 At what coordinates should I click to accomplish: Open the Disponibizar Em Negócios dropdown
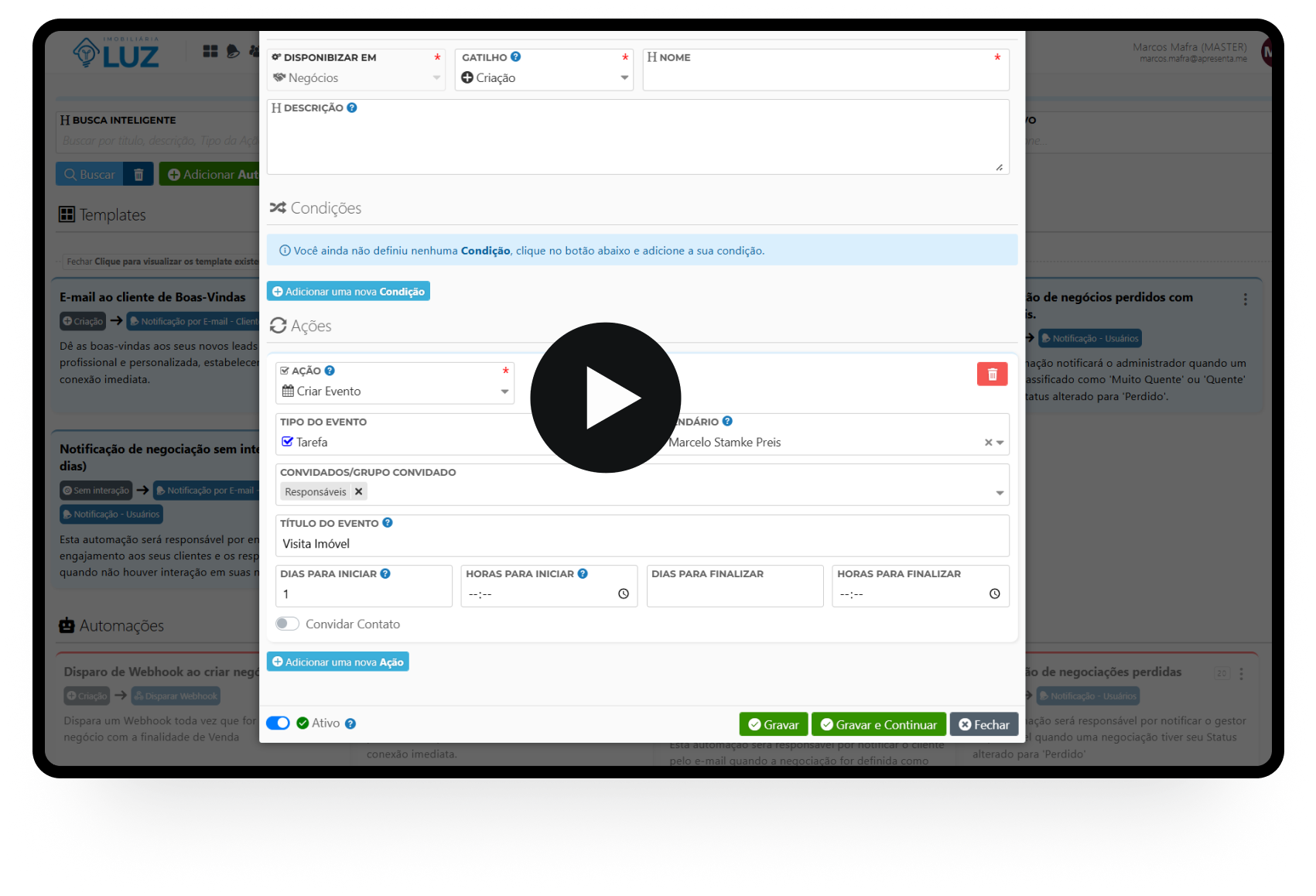tap(357, 78)
